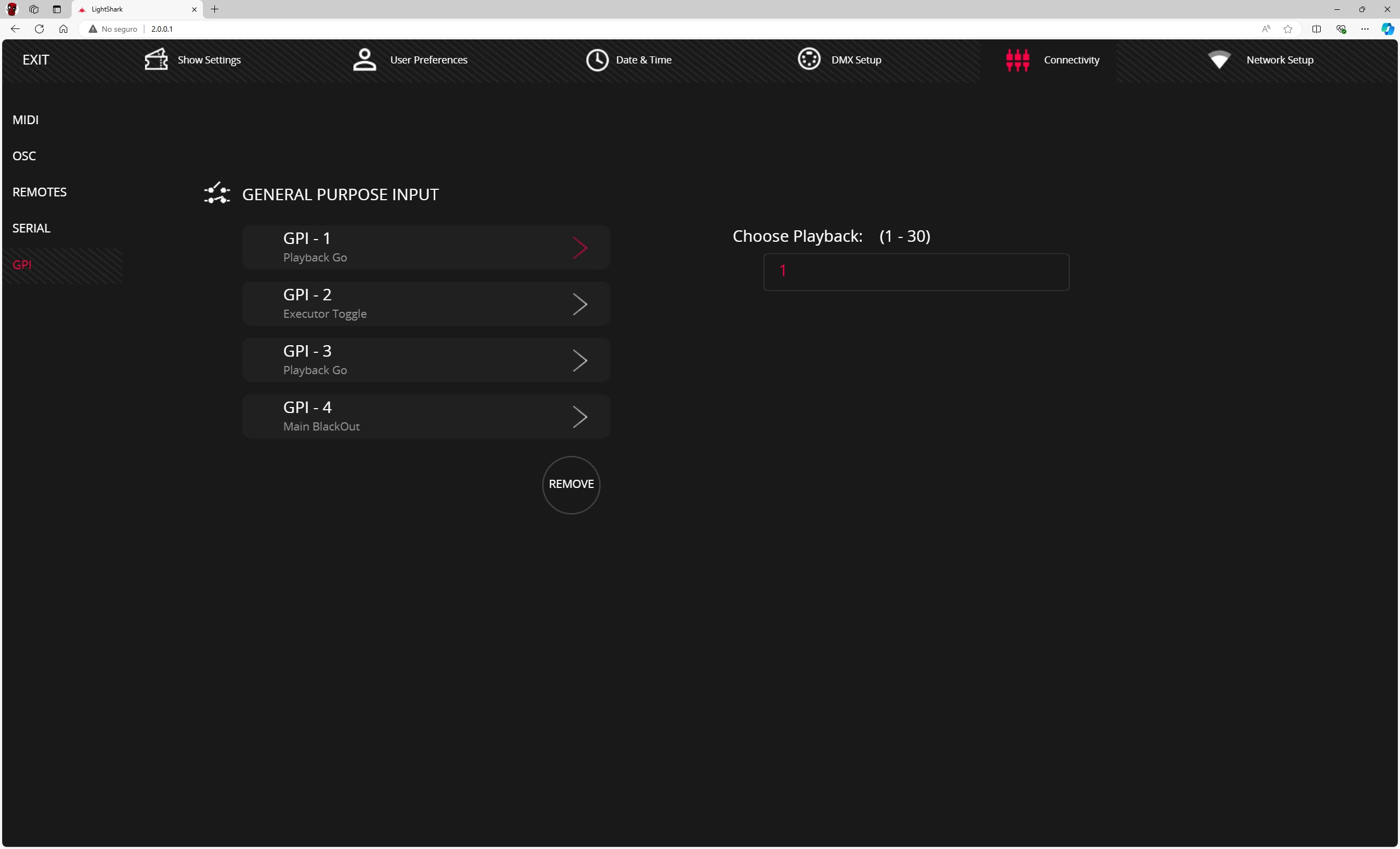The width and height of the screenshot is (1400, 849).
Task: Switch to the User Preferences tab
Action: point(410,60)
